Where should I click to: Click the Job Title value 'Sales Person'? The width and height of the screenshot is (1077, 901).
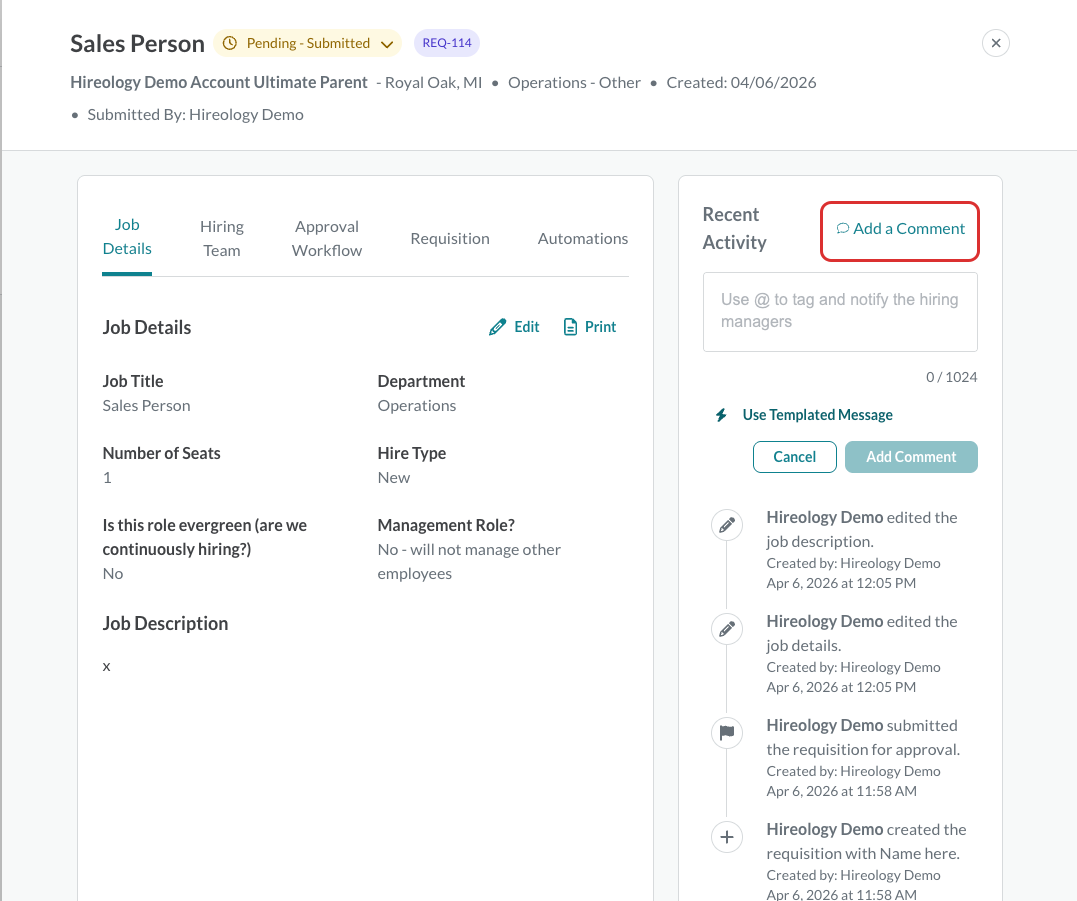(146, 406)
